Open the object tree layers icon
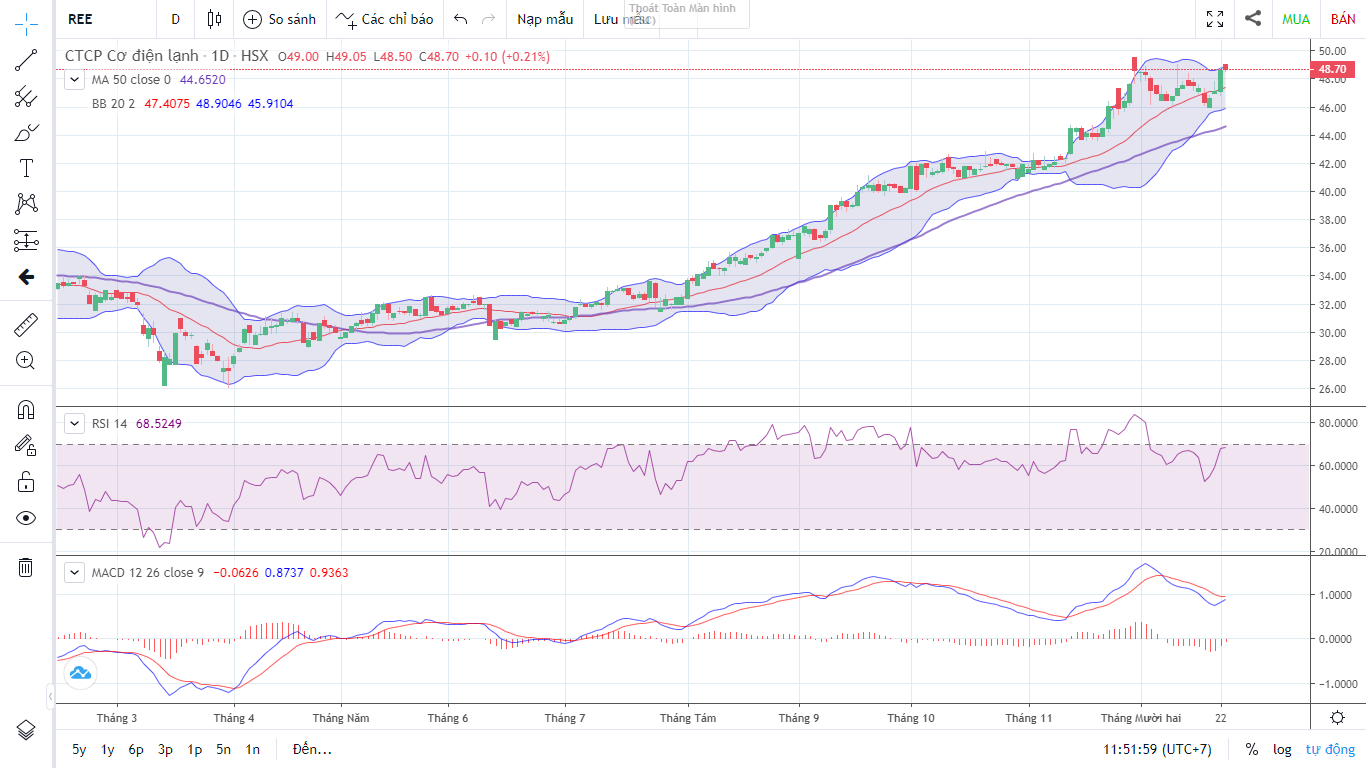Screen dimensions: 1366x768 point(26,728)
